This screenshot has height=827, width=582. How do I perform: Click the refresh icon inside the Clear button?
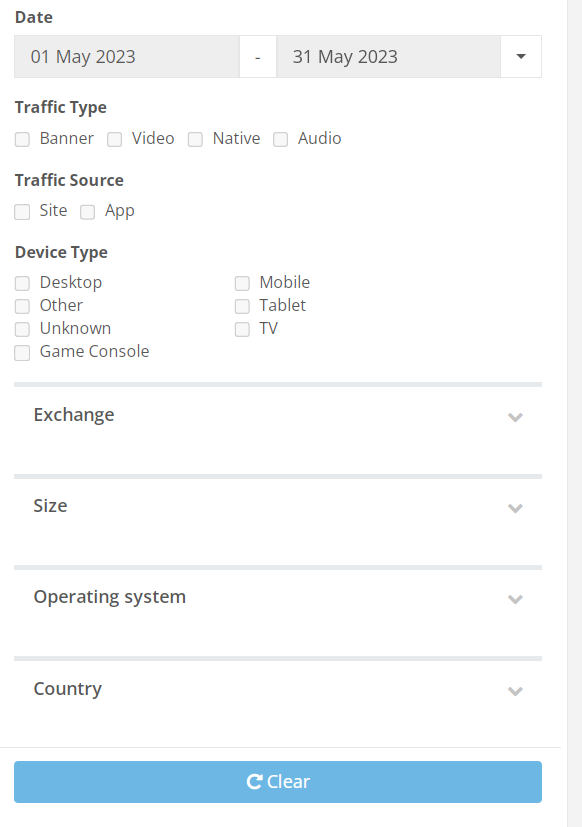[253, 782]
